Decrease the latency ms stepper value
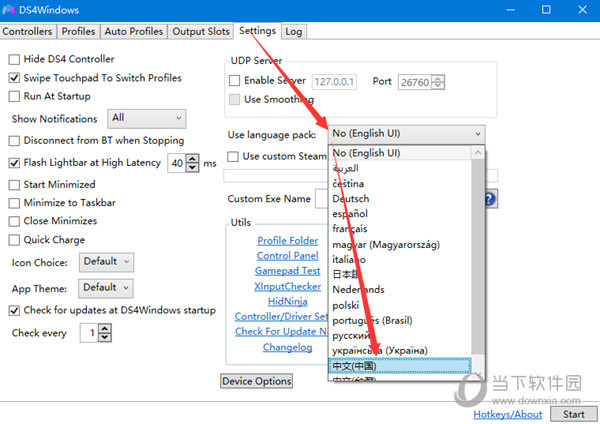The width and height of the screenshot is (600, 424). (193, 167)
